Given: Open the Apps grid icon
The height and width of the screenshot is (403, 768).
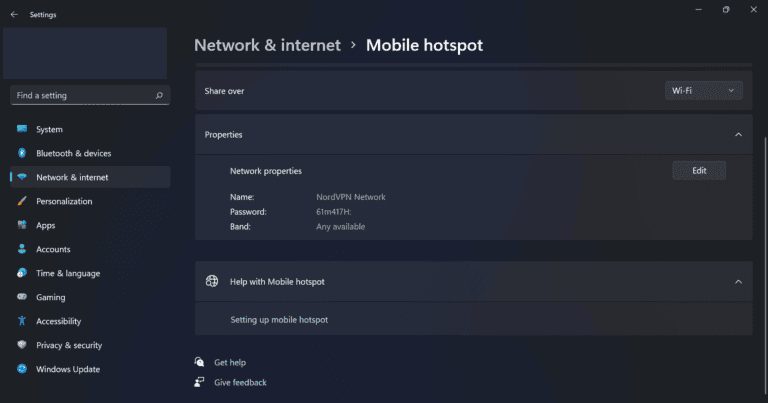Looking at the screenshot, I should tap(22, 225).
